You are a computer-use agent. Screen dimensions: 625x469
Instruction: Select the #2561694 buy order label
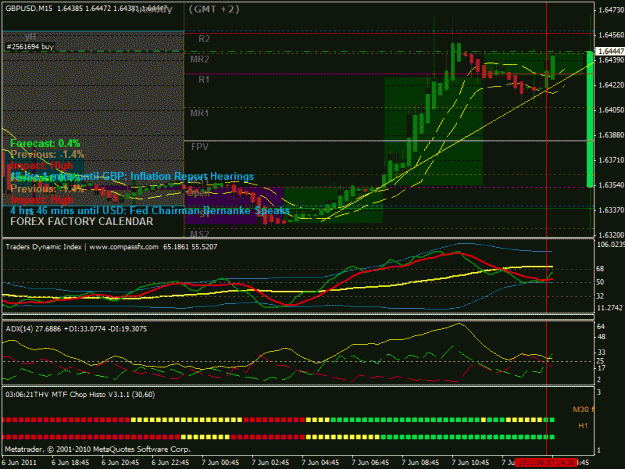click(x=30, y=47)
